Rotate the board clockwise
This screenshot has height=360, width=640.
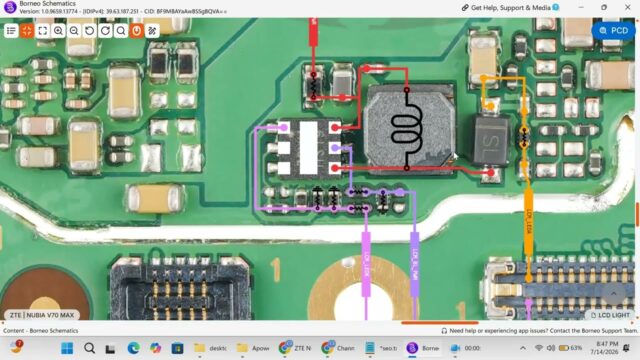click(105, 31)
